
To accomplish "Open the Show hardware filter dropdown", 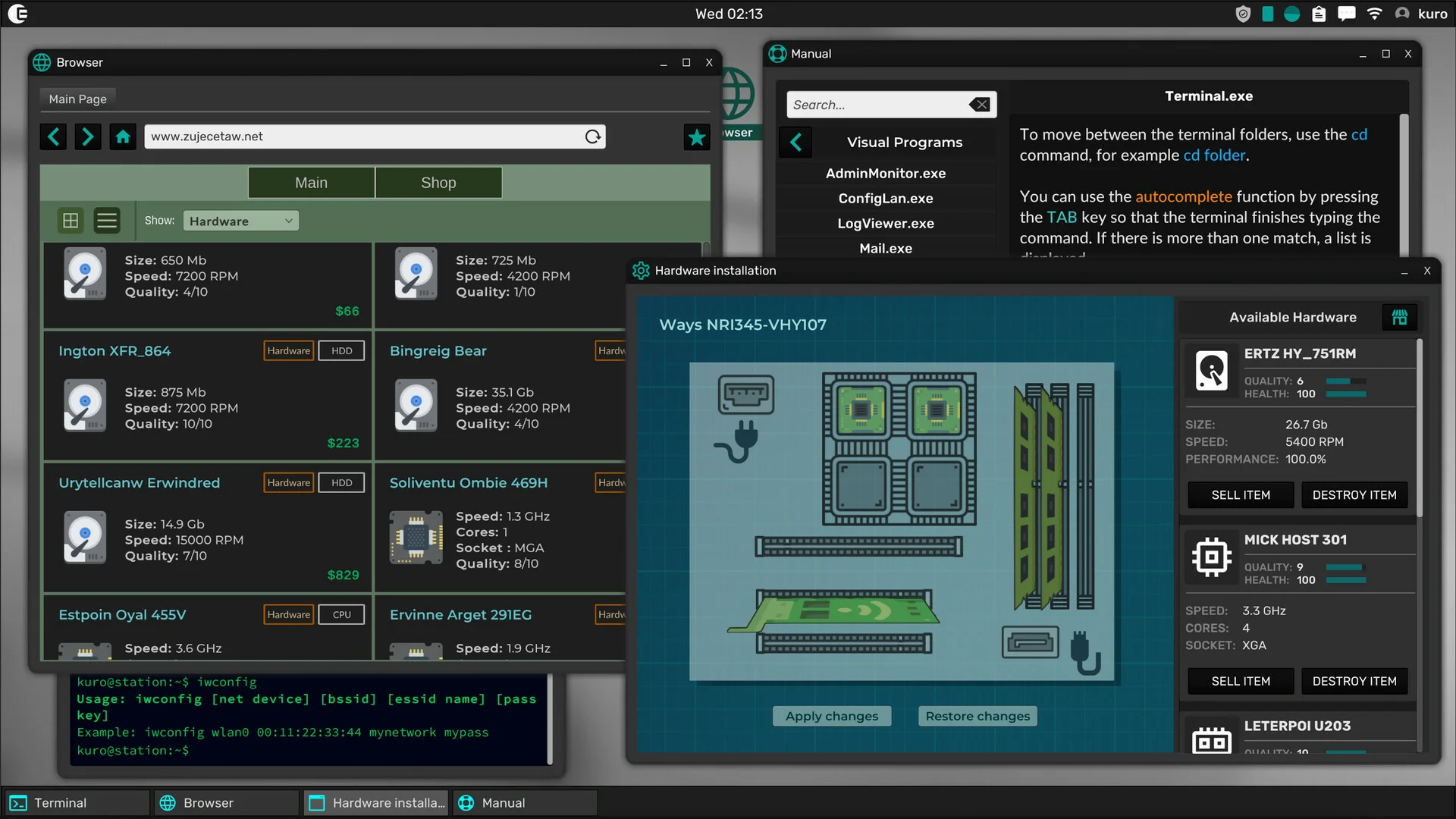I will [240, 220].
